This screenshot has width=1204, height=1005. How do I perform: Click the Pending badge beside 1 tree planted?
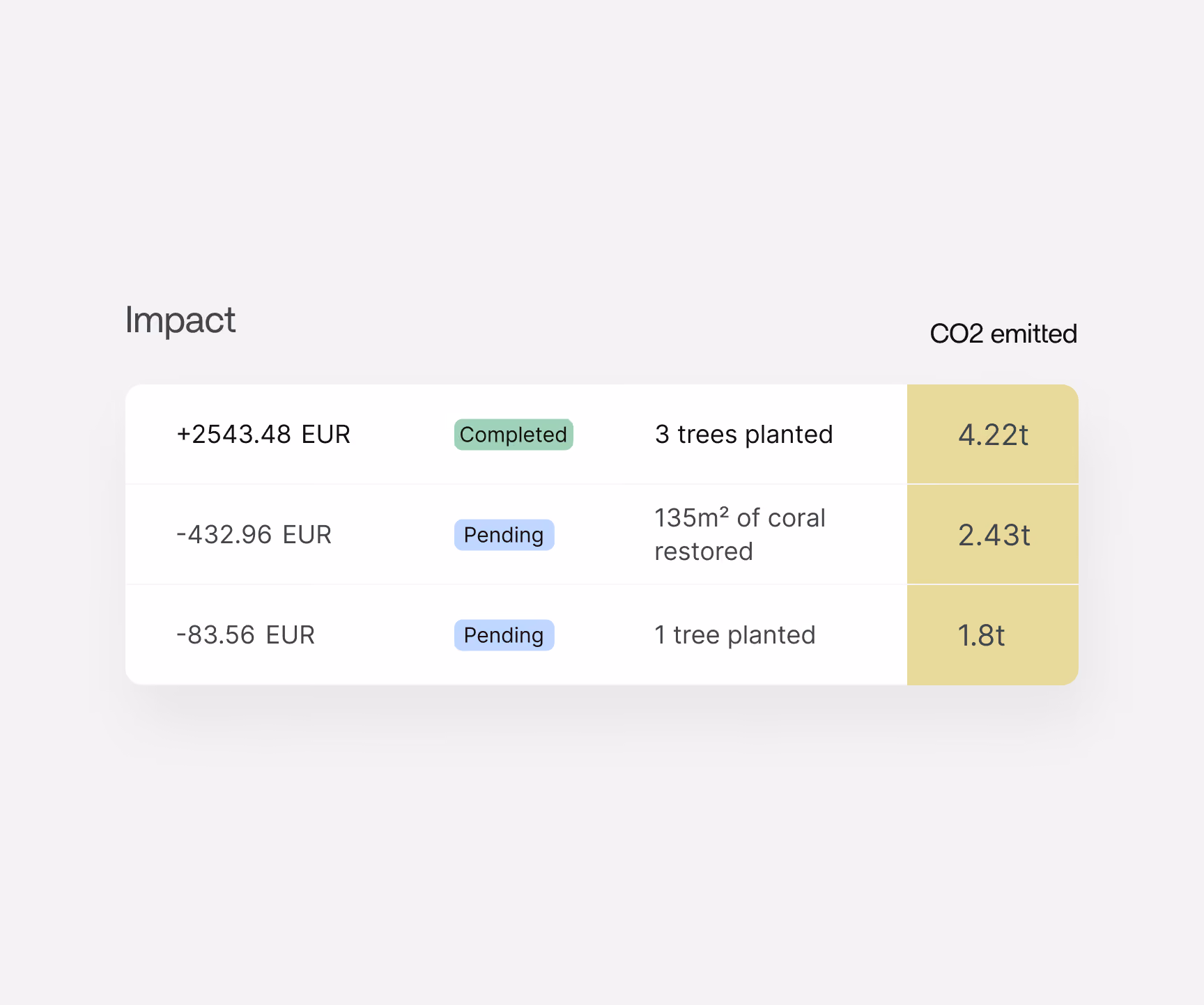click(x=504, y=635)
